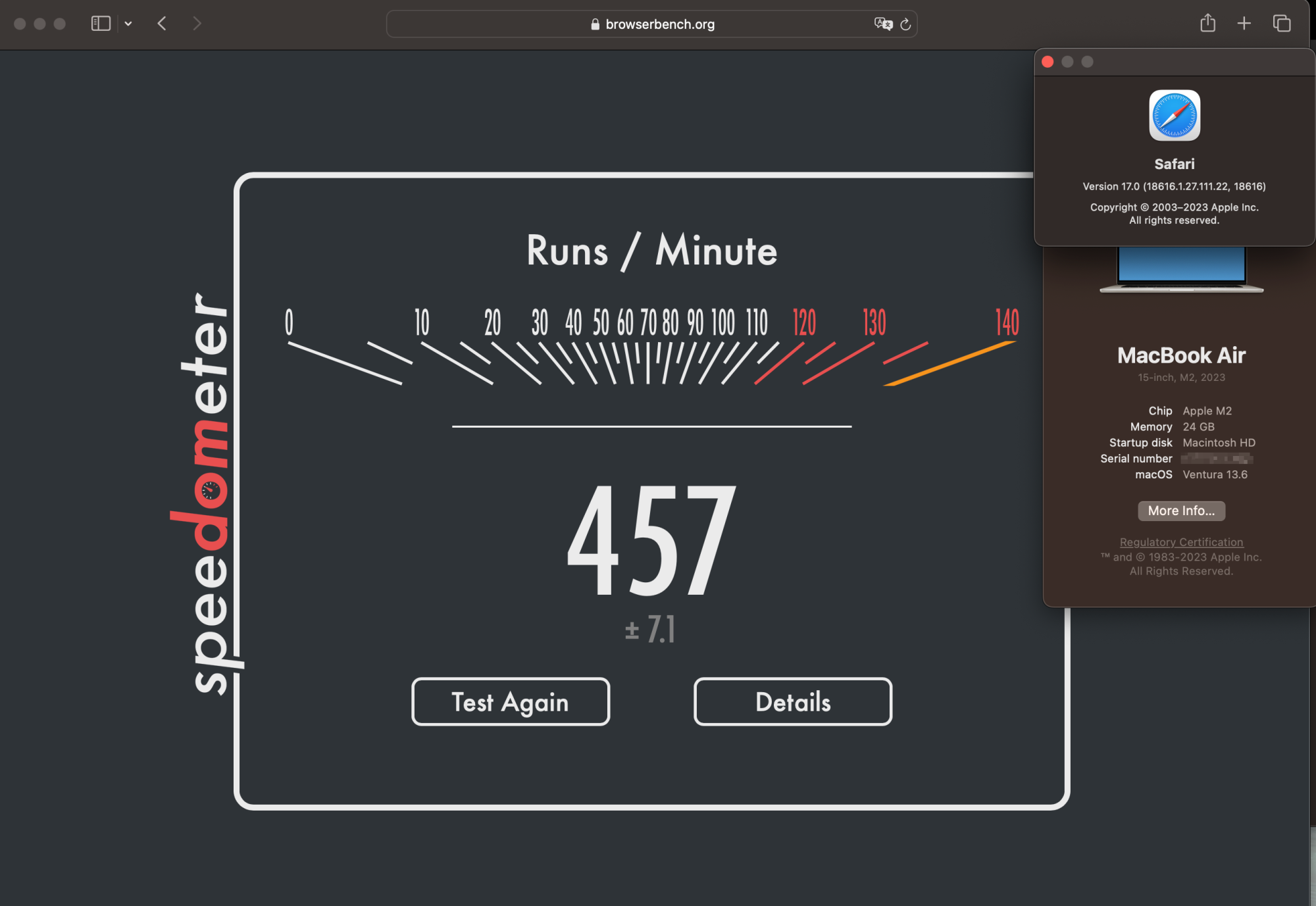Screen dimensions: 1316x906
Task: Click the More Info... button
Action: click(x=1181, y=511)
